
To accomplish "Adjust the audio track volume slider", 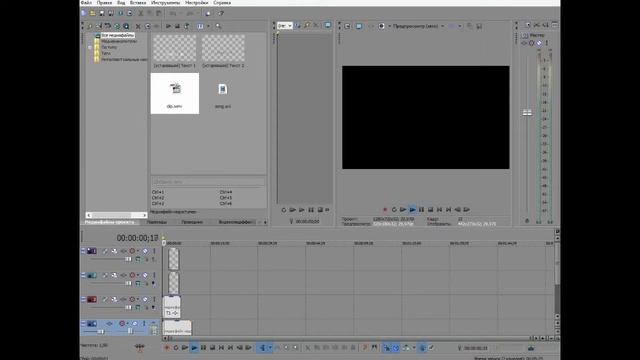I will coord(101,331).
